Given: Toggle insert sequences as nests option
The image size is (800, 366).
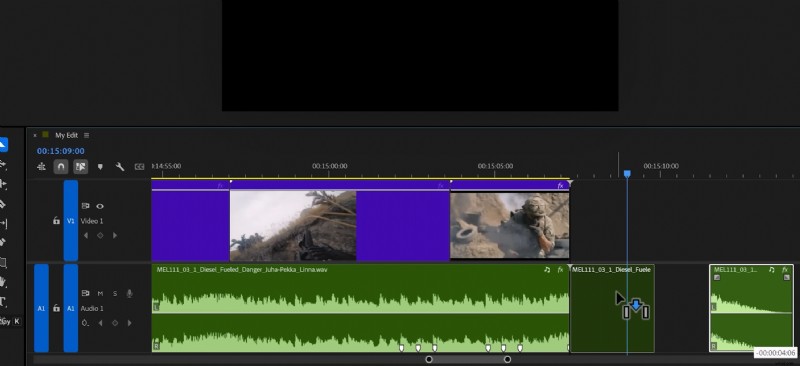Looking at the screenshot, I should pos(41,166).
